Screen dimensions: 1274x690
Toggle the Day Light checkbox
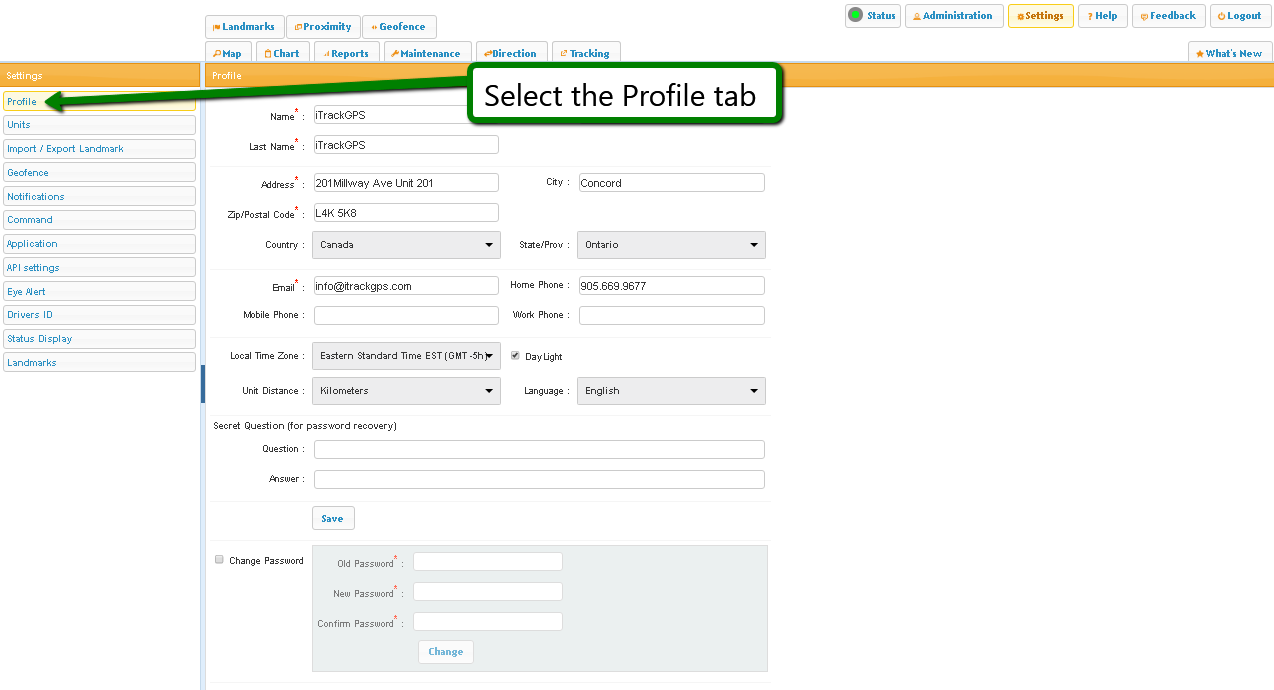coord(516,356)
